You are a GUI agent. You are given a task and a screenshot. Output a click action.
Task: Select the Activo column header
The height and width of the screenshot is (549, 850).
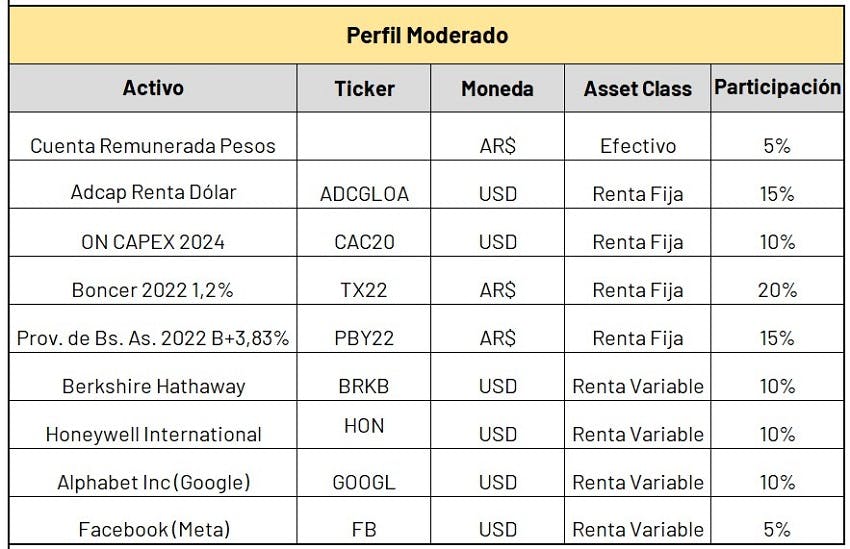[153, 88]
